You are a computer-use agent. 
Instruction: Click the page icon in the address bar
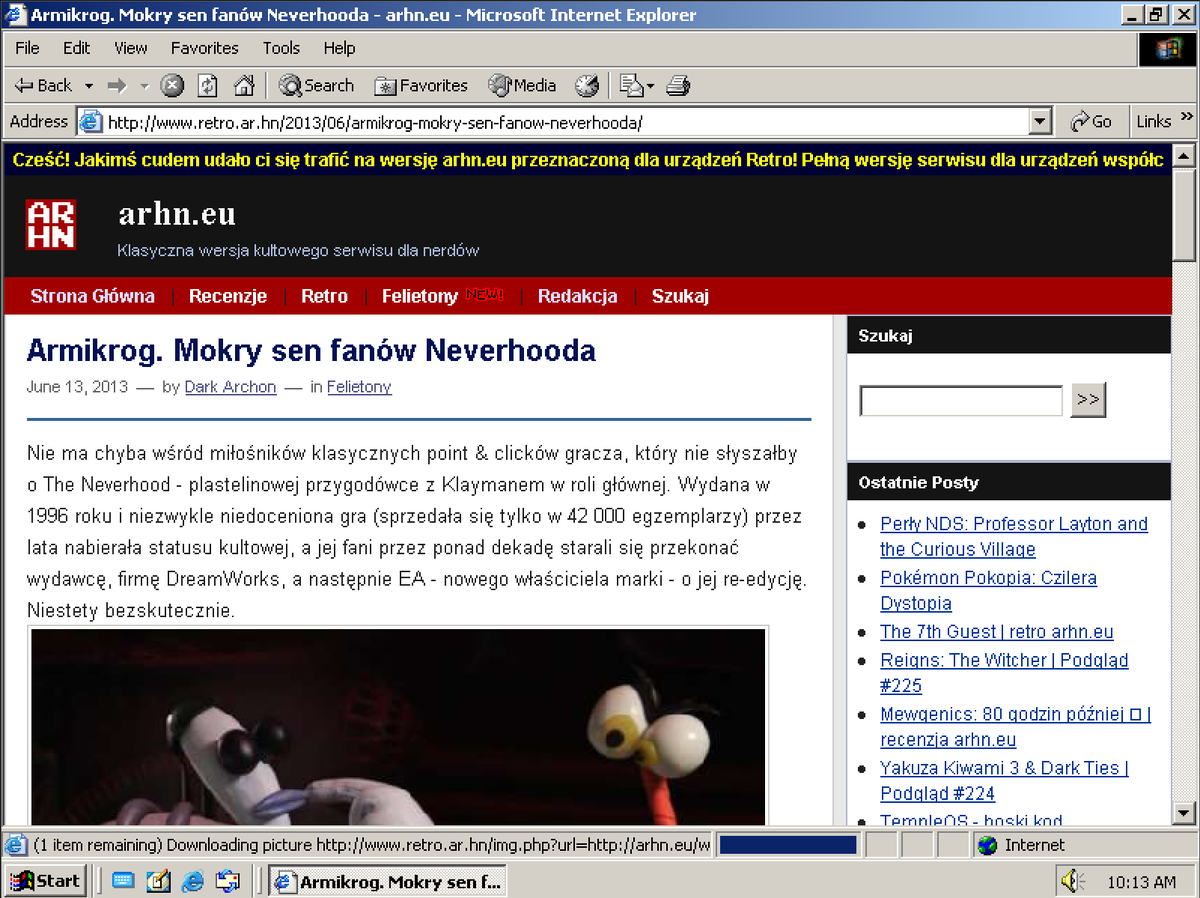pos(91,122)
